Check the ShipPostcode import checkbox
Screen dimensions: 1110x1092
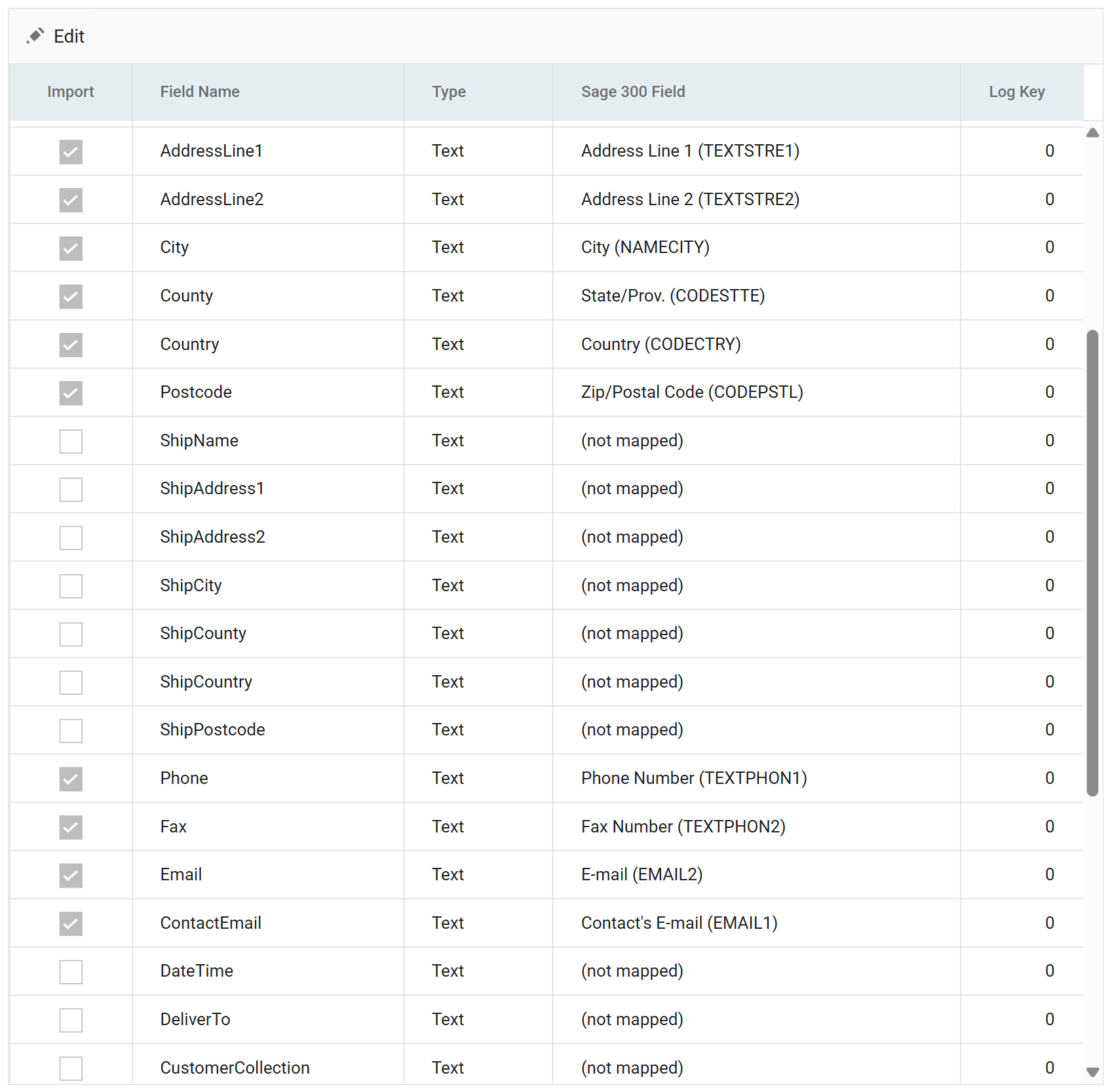tap(71, 731)
